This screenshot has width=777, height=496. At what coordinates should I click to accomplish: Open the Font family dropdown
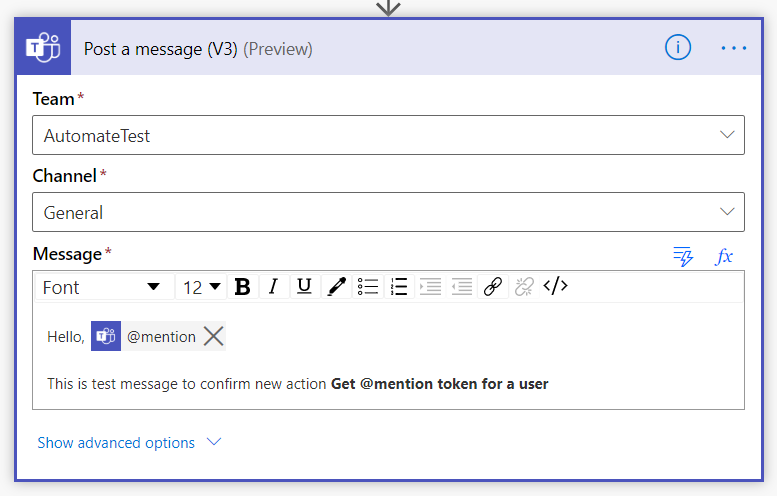pos(105,287)
